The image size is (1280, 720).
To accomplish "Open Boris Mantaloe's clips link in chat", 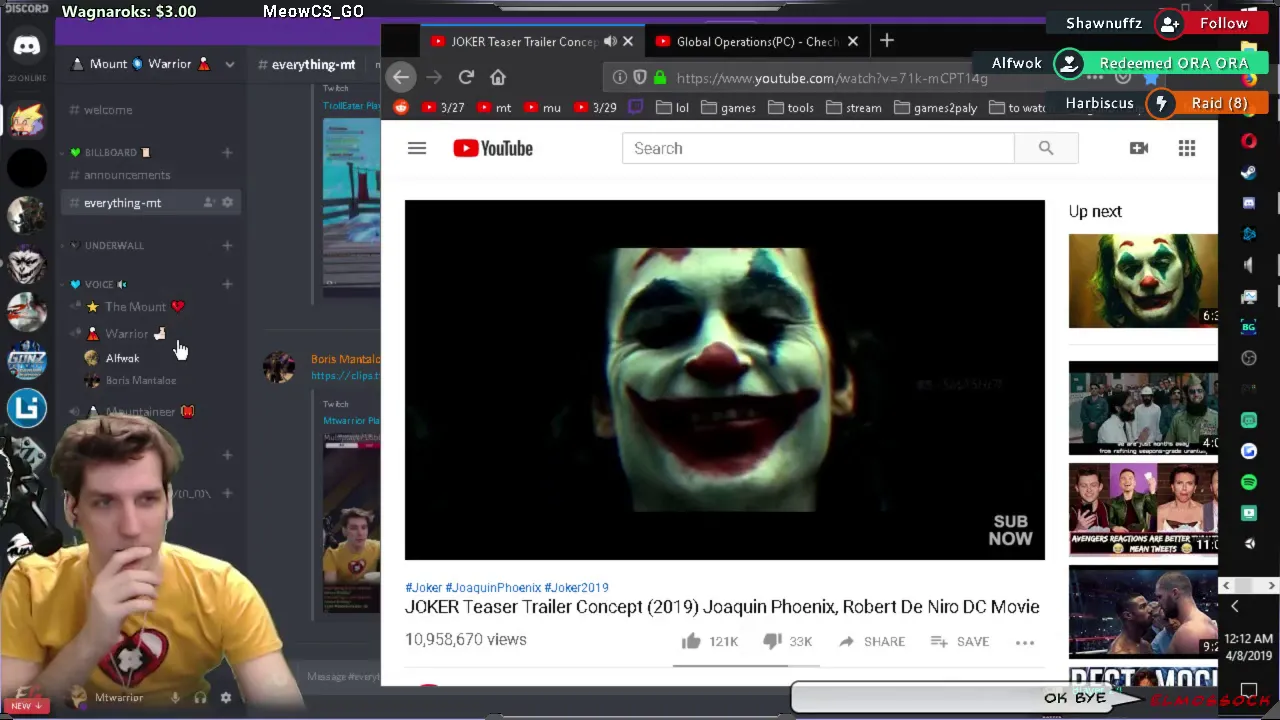I will point(345,376).
